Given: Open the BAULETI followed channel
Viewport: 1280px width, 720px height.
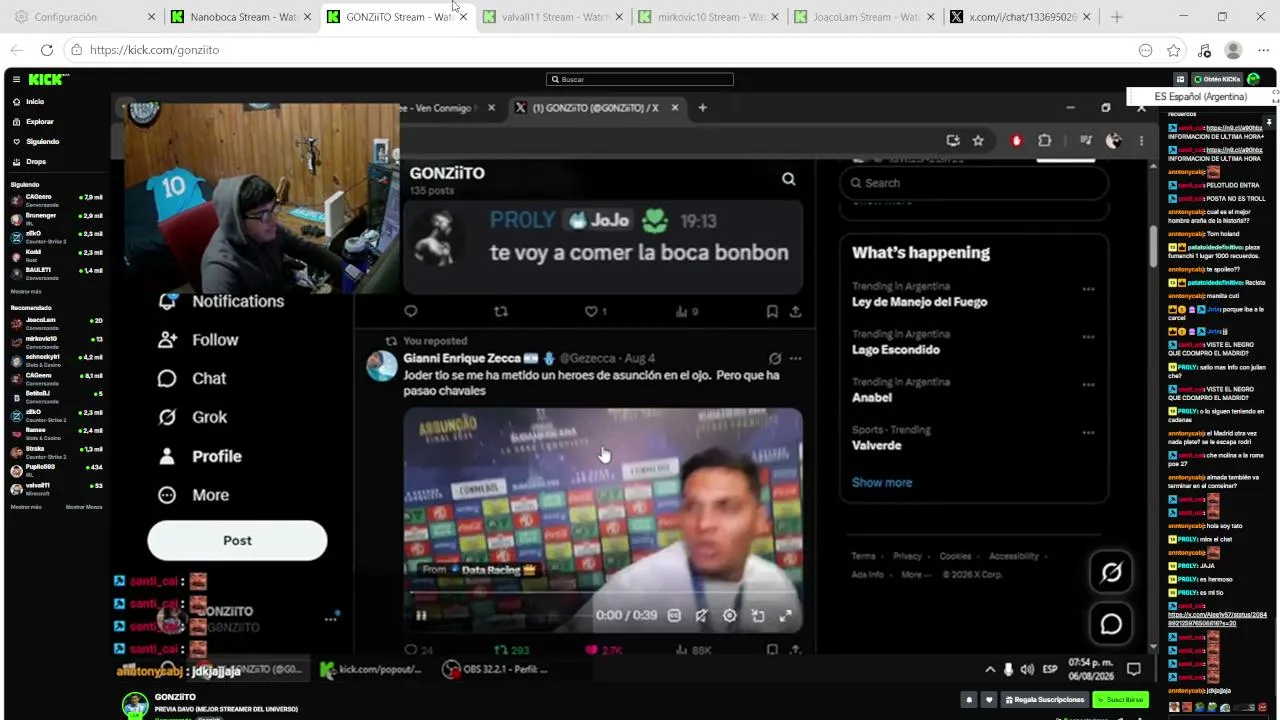Looking at the screenshot, I should [x=56, y=272].
